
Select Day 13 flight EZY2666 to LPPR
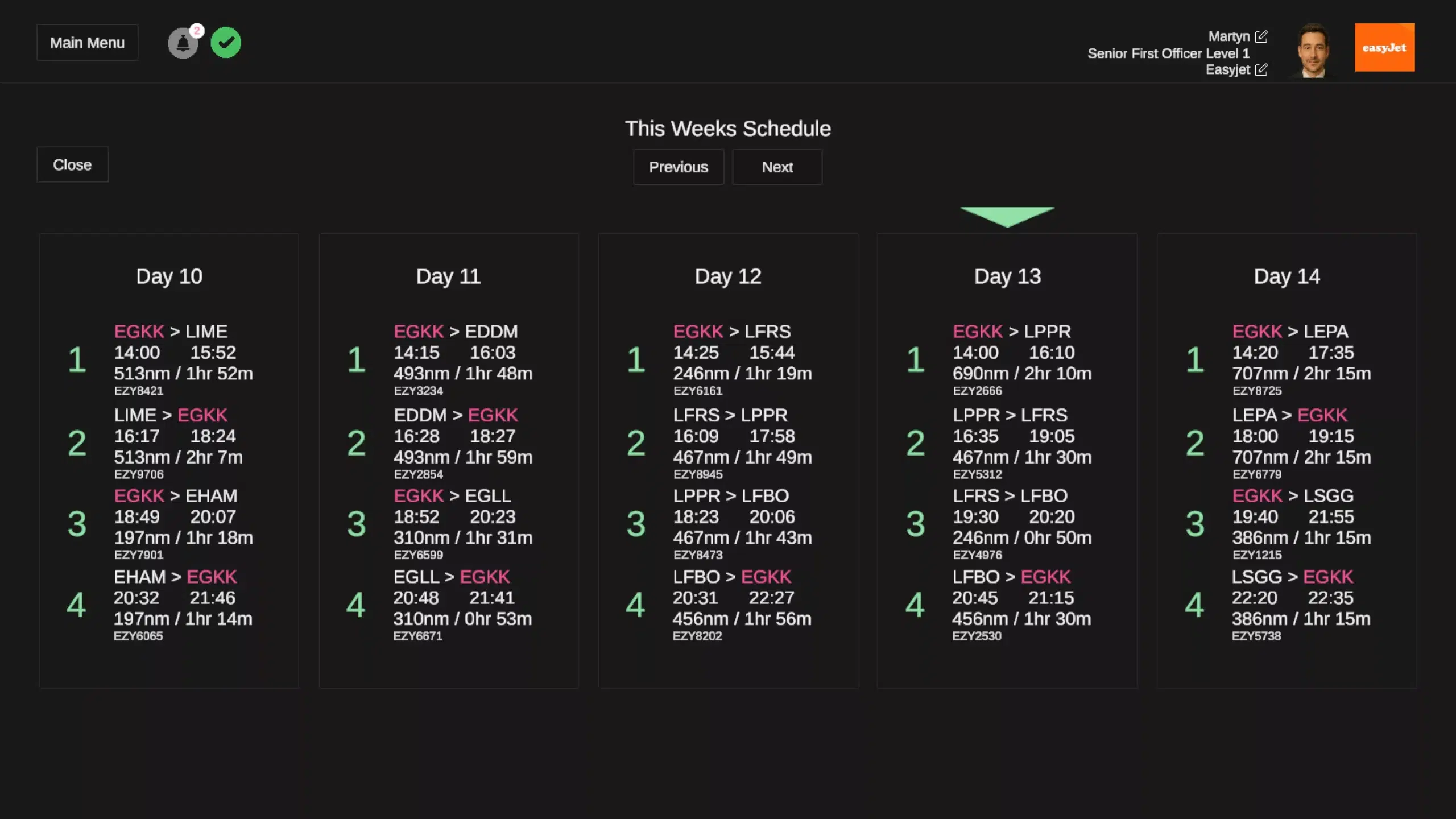(x=1021, y=359)
